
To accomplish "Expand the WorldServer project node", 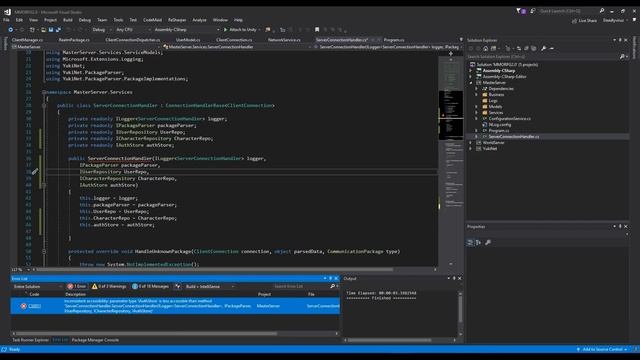I will [471, 142].
